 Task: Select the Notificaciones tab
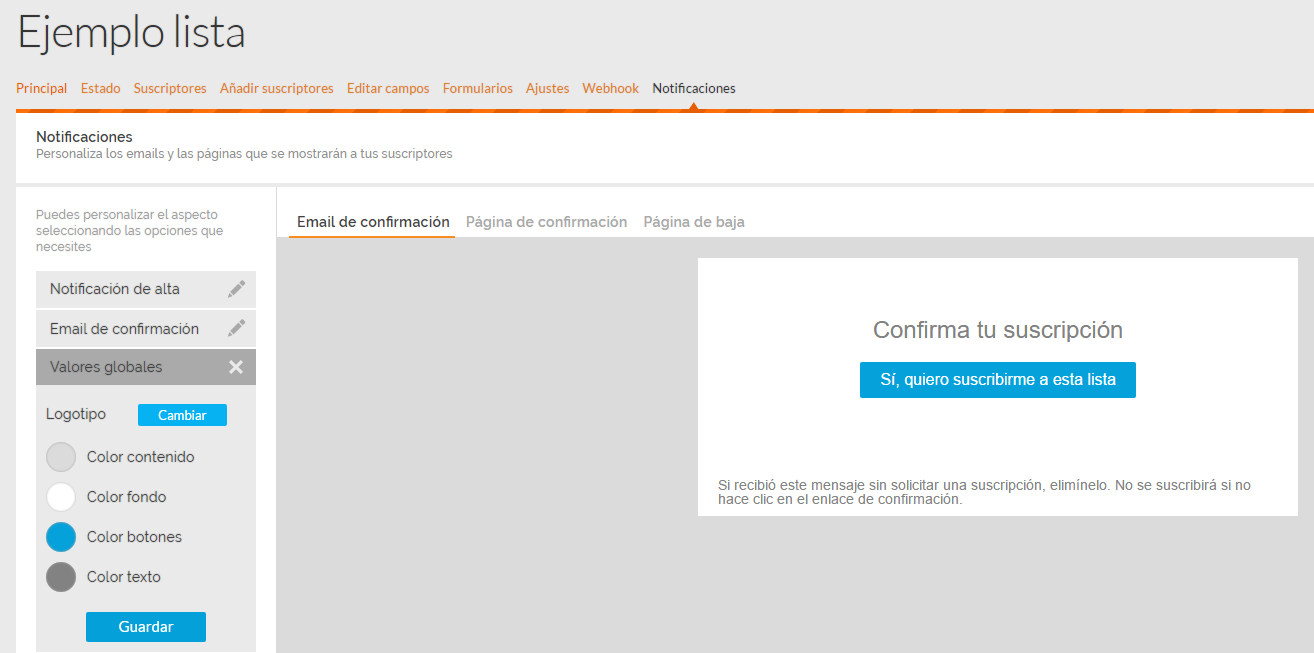point(694,88)
